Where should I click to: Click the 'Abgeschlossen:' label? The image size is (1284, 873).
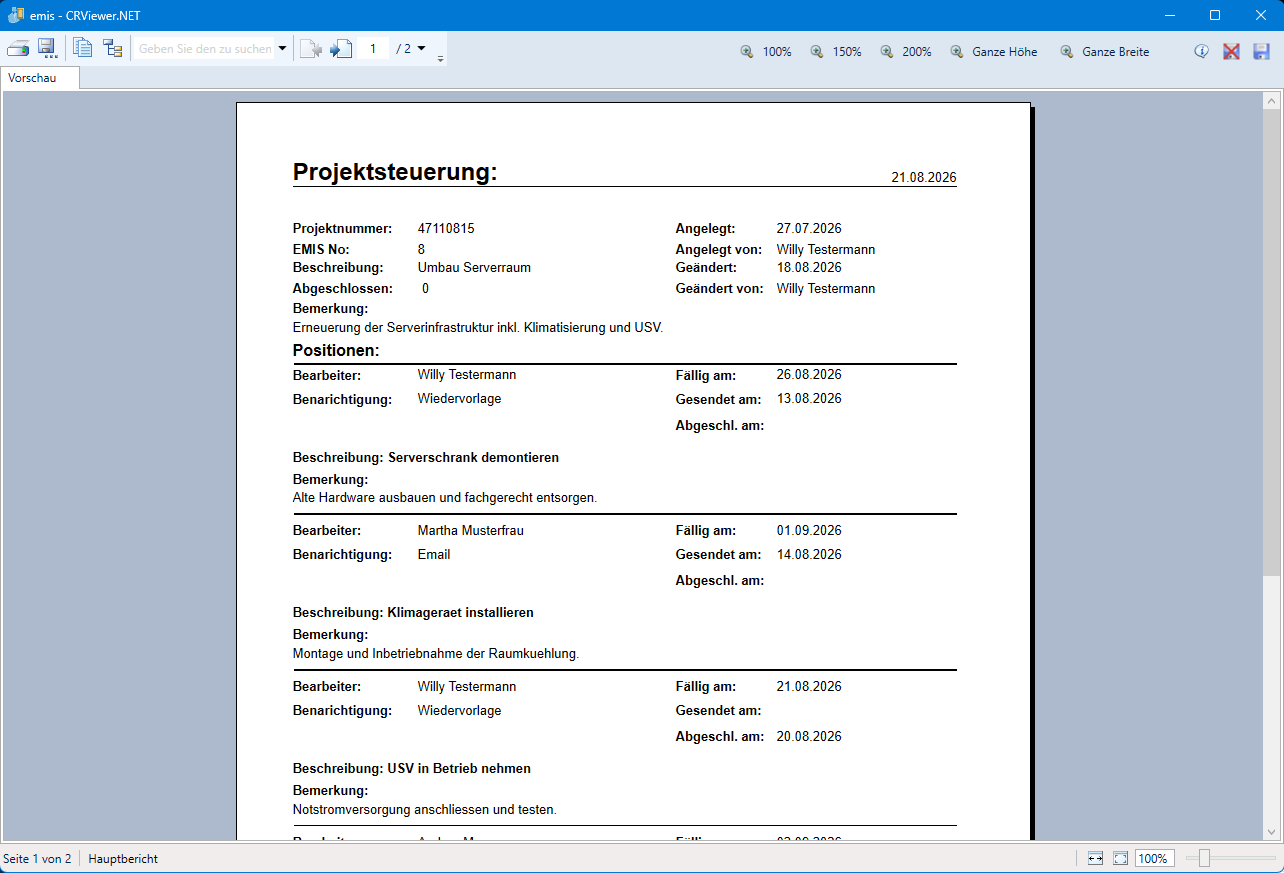click(x=343, y=288)
